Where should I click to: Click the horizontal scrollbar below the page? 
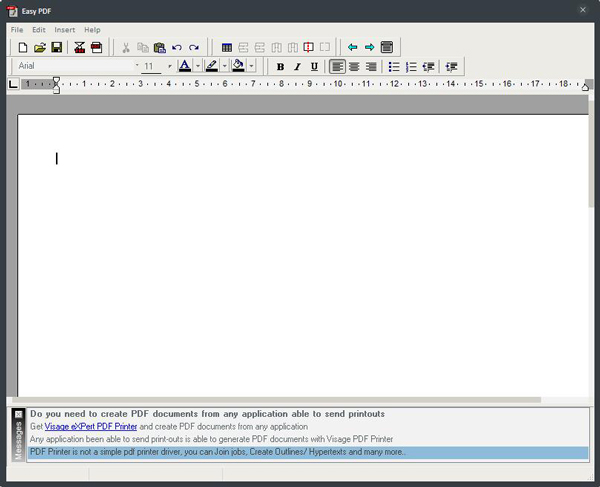point(276,400)
